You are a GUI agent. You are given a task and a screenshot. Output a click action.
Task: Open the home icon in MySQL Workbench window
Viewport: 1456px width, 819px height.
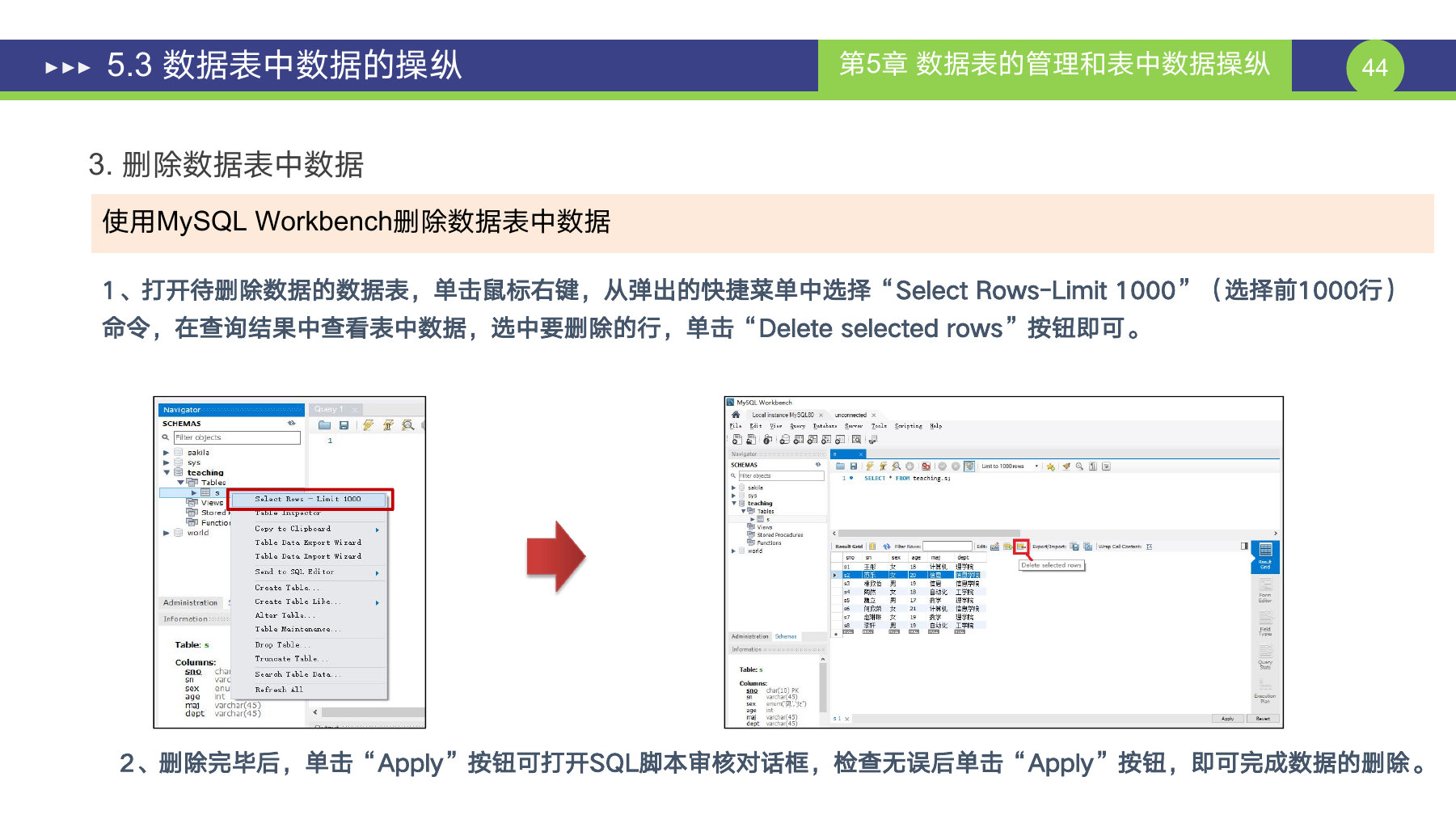click(x=736, y=415)
